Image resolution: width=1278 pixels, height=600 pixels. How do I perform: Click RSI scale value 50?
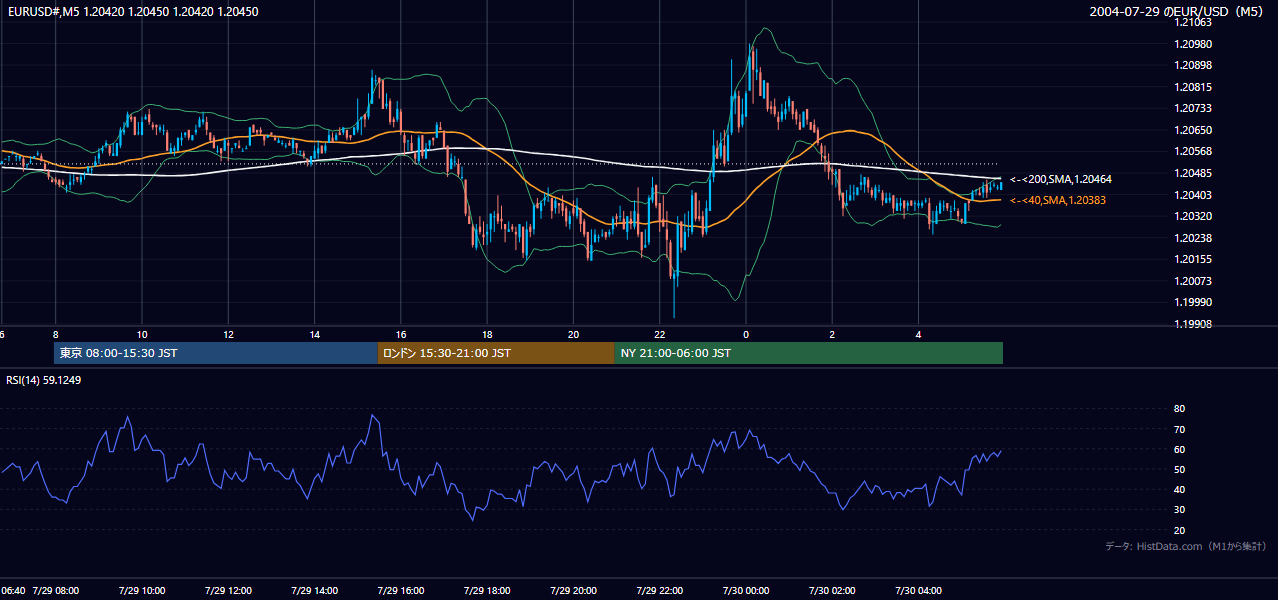click(x=1179, y=469)
